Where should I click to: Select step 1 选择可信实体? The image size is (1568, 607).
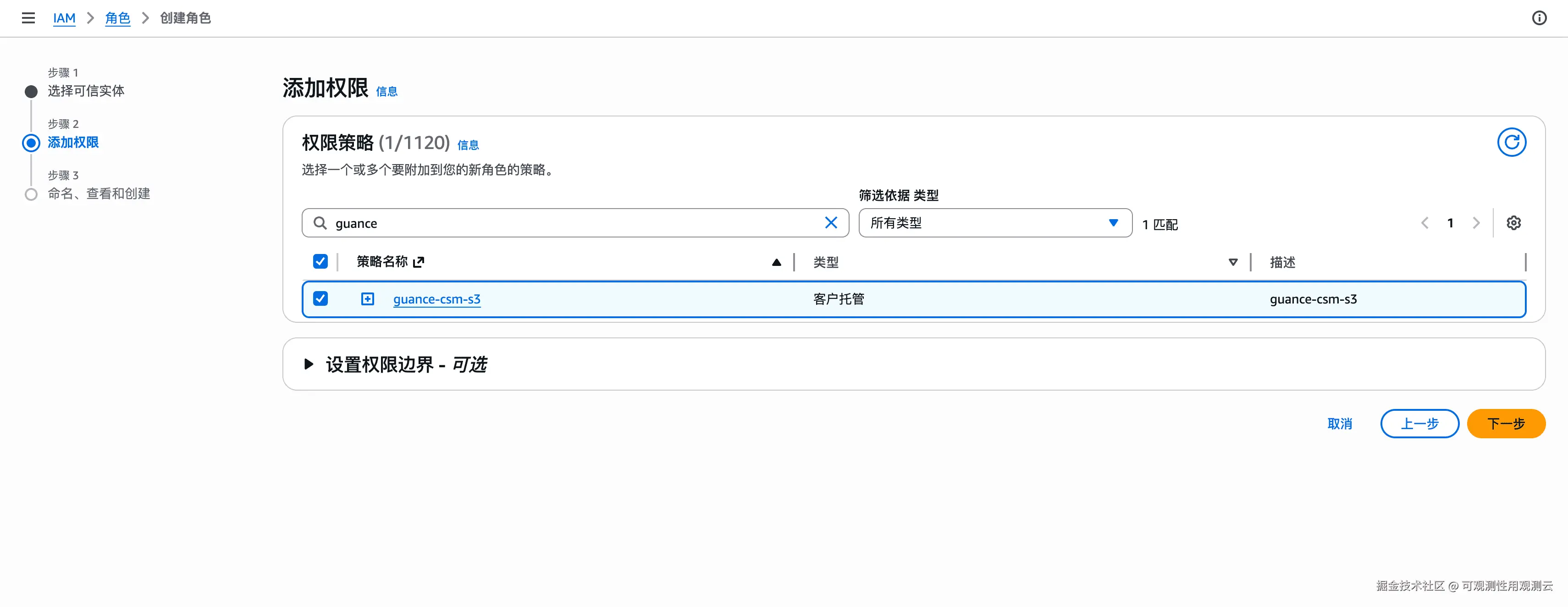pyautogui.click(x=86, y=91)
